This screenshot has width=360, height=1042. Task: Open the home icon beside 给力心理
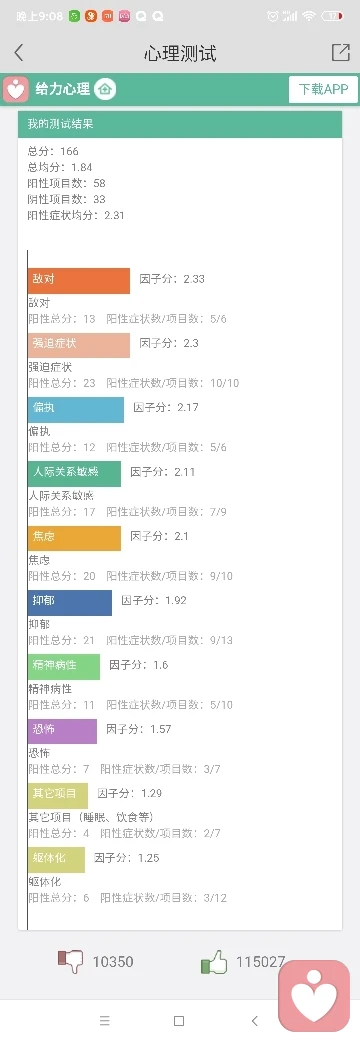[x=105, y=89]
